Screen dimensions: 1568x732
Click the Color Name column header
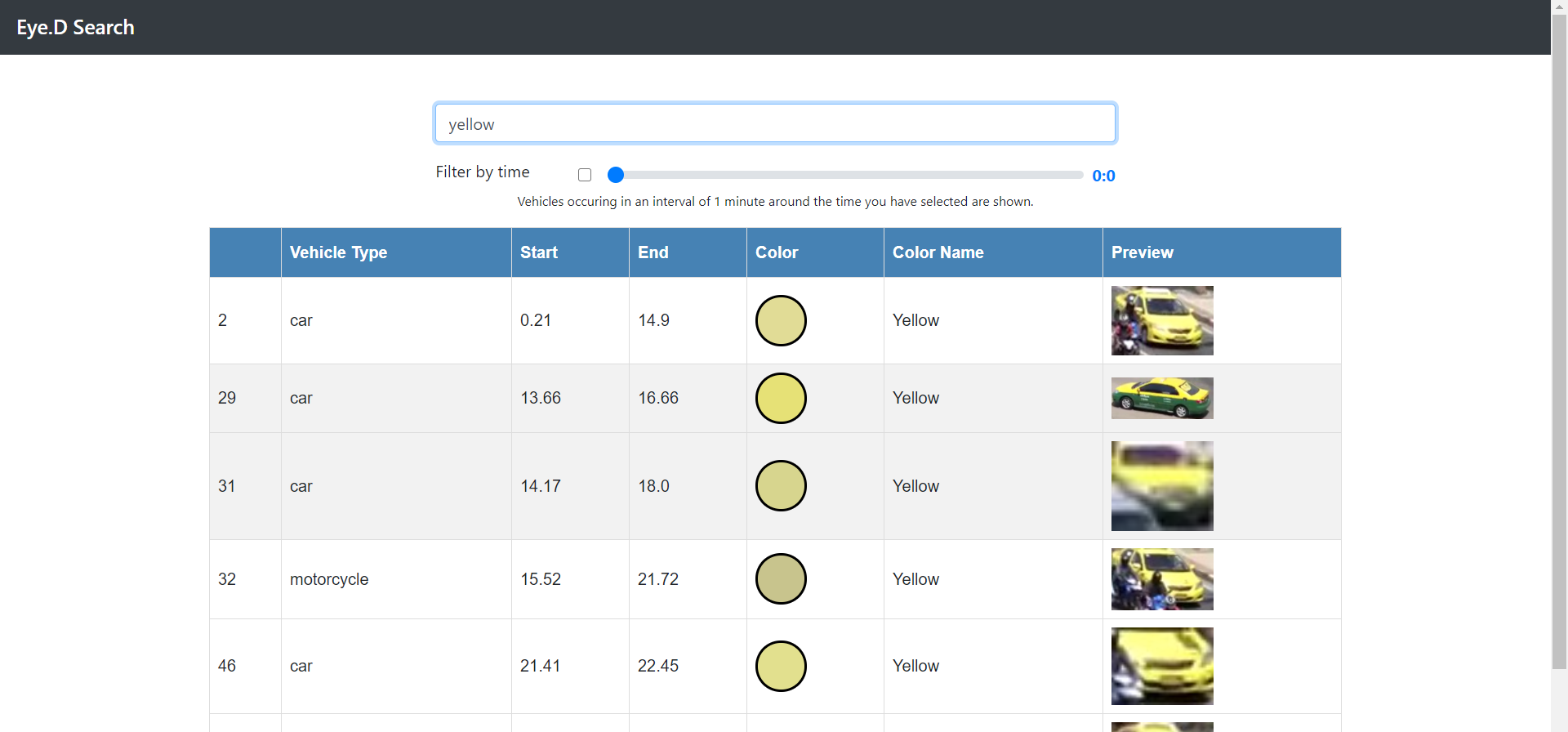click(993, 252)
